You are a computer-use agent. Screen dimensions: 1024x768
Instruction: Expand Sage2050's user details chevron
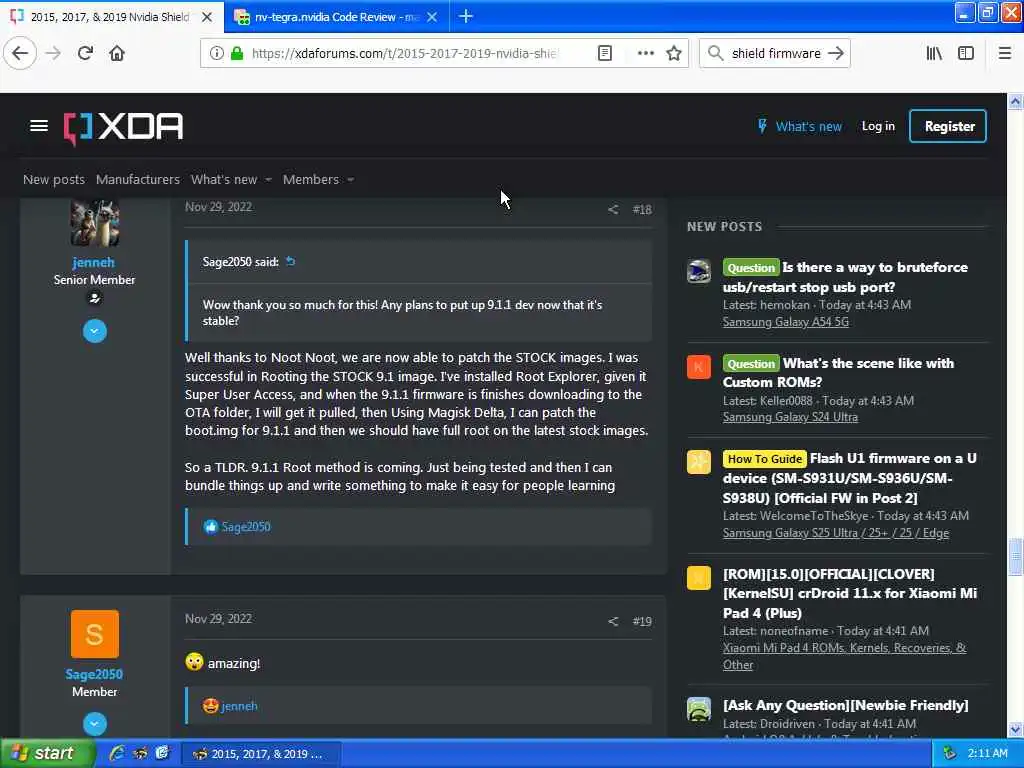pyautogui.click(x=95, y=724)
